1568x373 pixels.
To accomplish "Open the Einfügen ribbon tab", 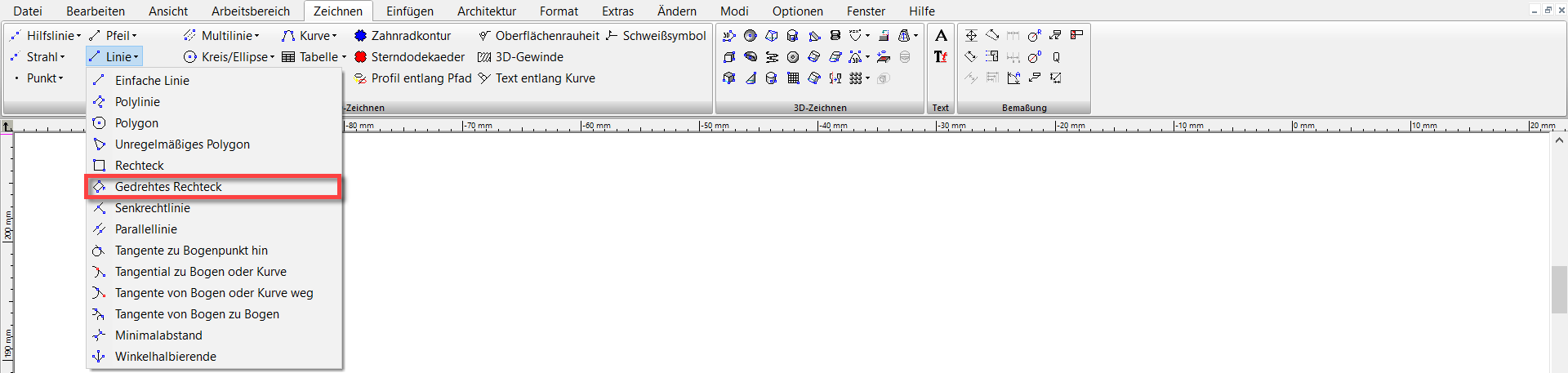I will [410, 11].
